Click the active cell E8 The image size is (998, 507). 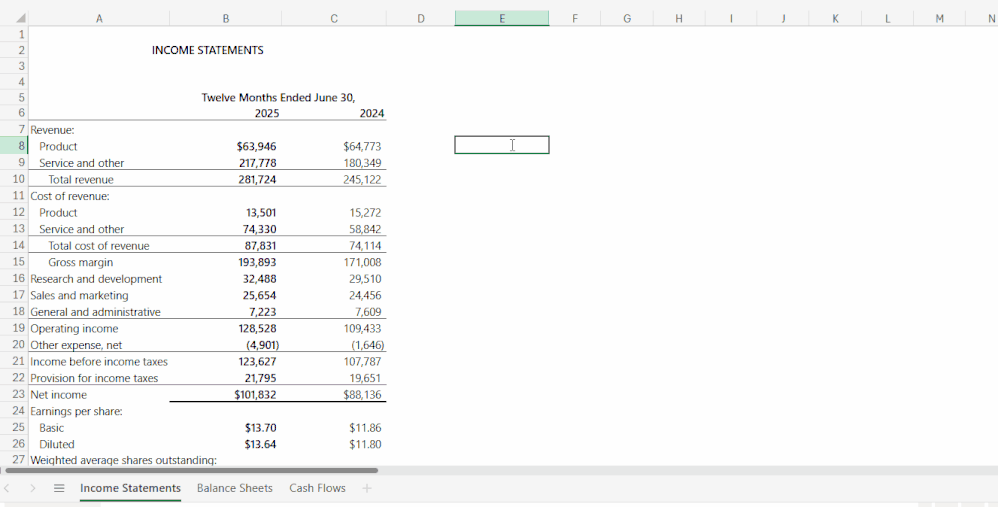502,145
